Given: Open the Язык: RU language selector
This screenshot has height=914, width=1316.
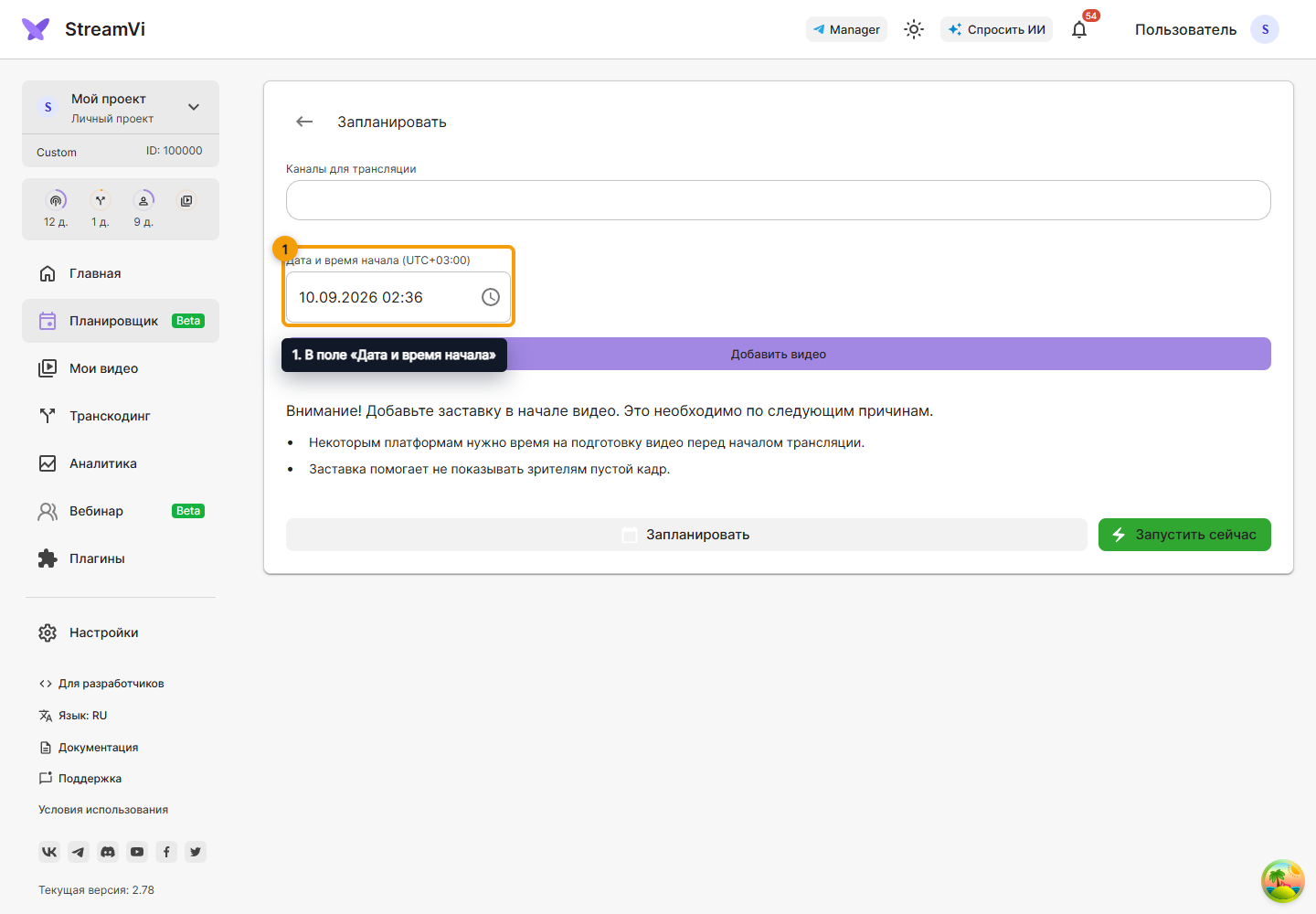Looking at the screenshot, I should (73, 716).
